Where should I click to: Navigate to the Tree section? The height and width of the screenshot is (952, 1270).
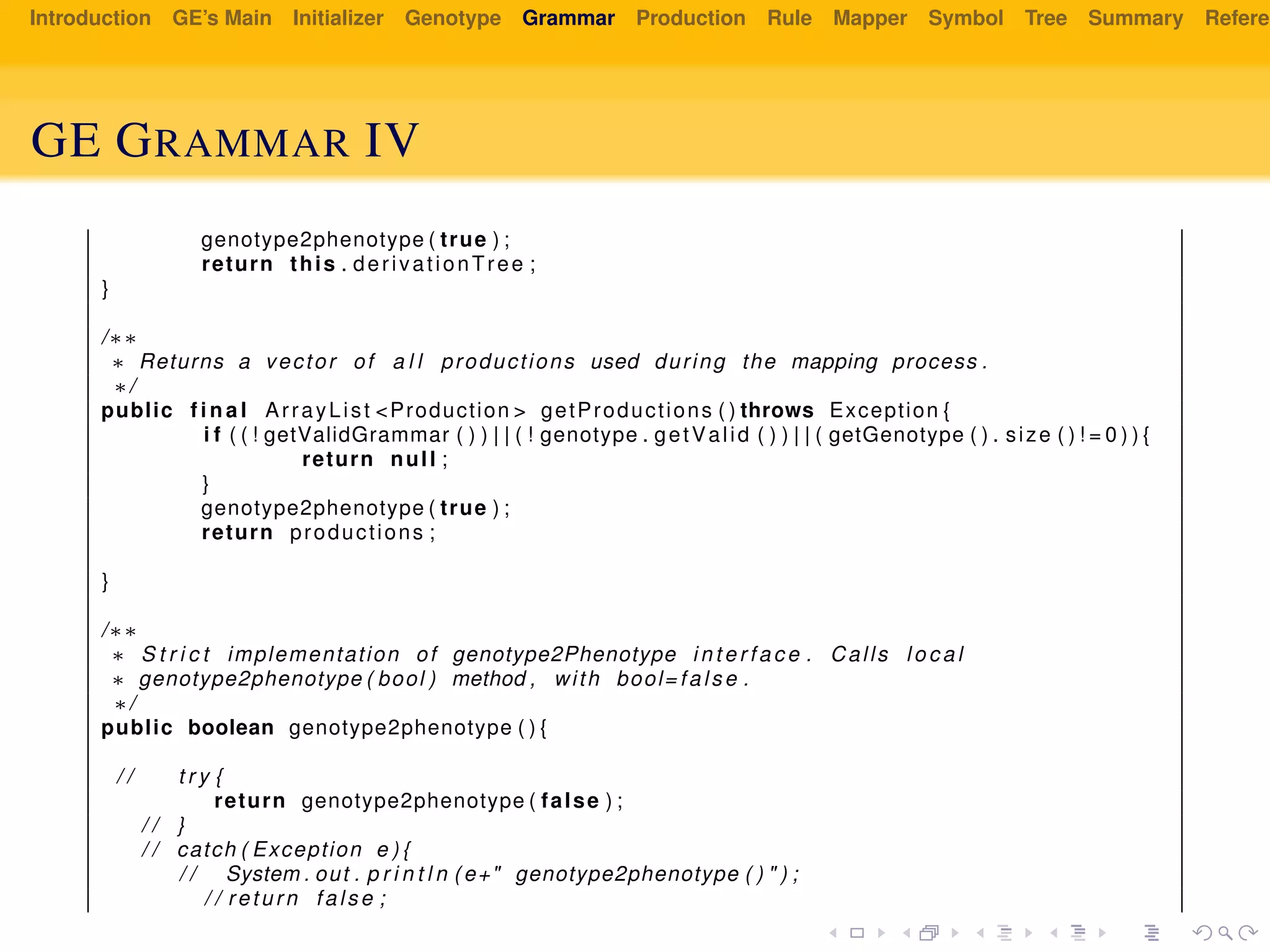(1046, 18)
